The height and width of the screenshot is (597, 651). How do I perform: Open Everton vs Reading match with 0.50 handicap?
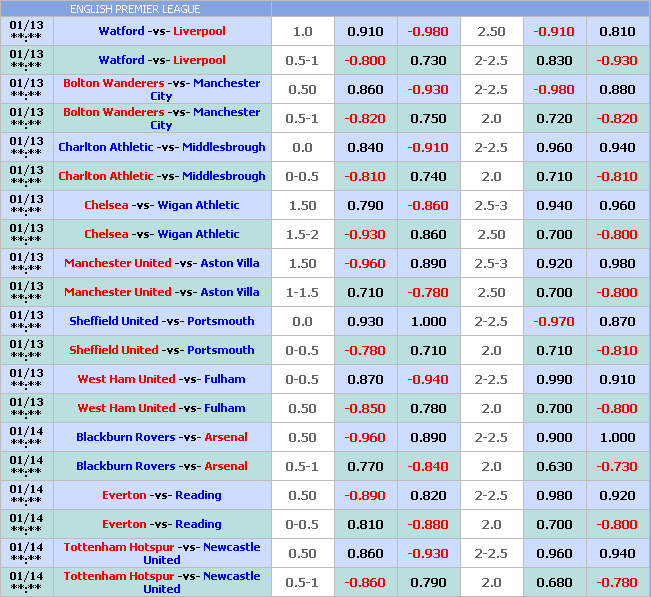point(162,495)
